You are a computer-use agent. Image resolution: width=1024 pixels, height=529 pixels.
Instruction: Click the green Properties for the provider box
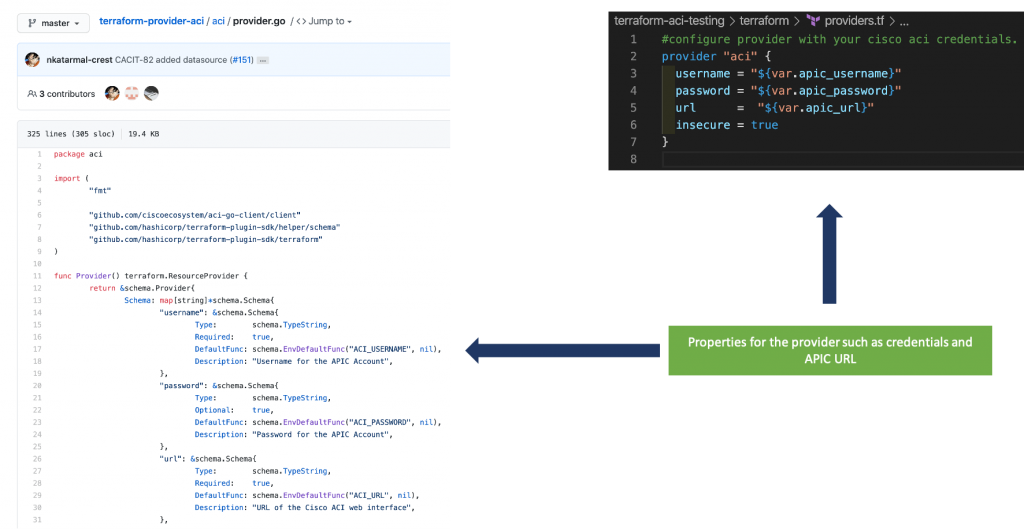(x=830, y=350)
